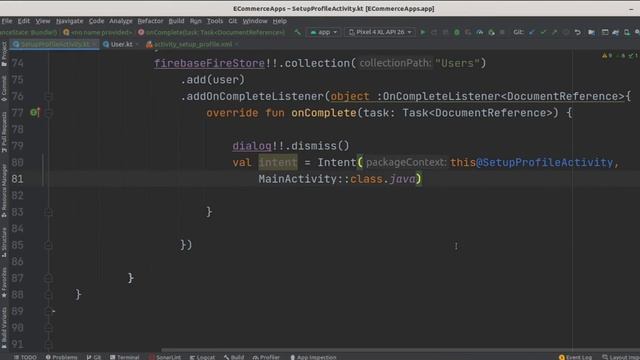Open the Terminal tool window
This screenshot has width=640, height=360.
click(124, 357)
